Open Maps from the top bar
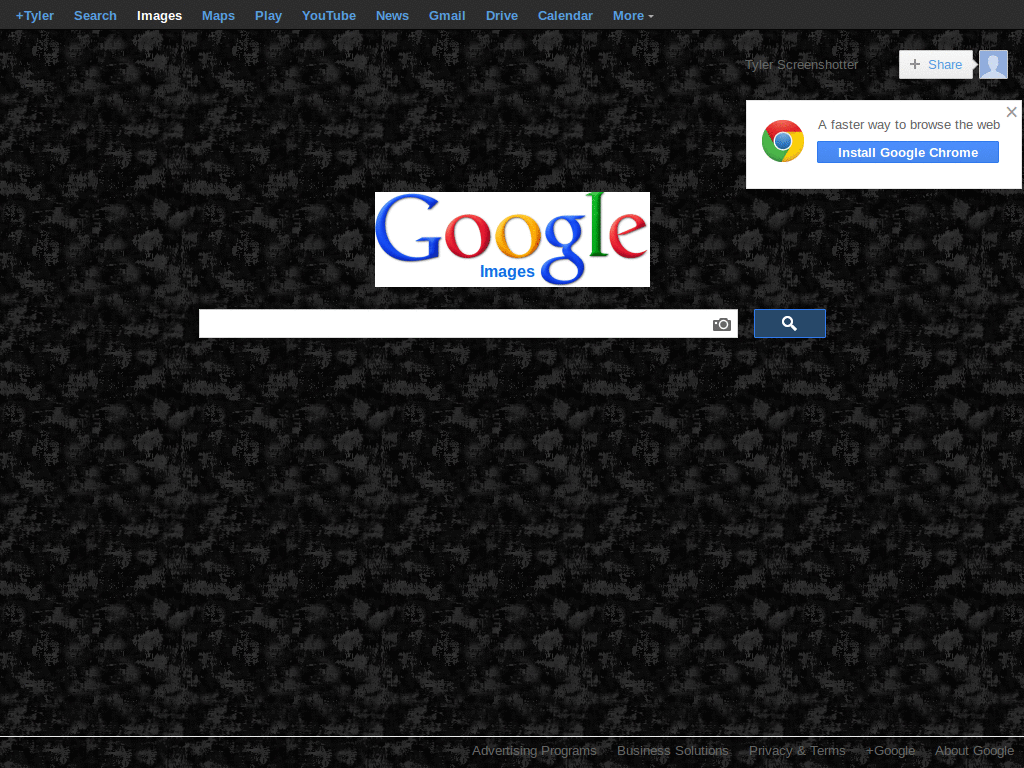 click(218, 16)
